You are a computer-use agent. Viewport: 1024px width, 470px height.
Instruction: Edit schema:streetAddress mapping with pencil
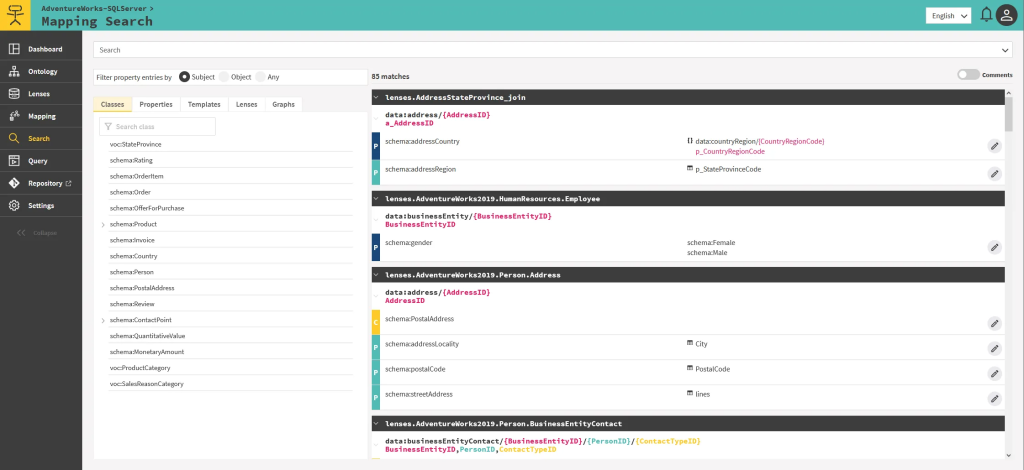tap(994, 399)
